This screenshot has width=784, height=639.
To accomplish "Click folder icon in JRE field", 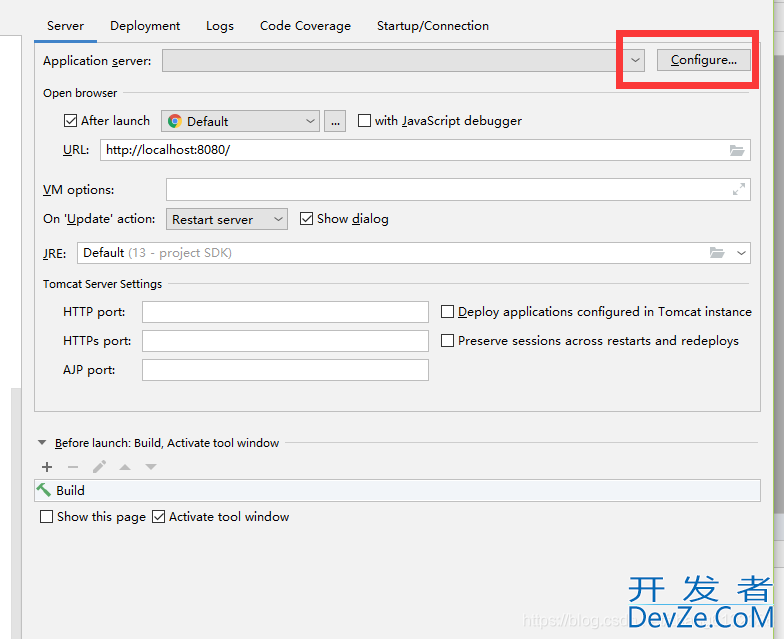I will pos(717,253).
